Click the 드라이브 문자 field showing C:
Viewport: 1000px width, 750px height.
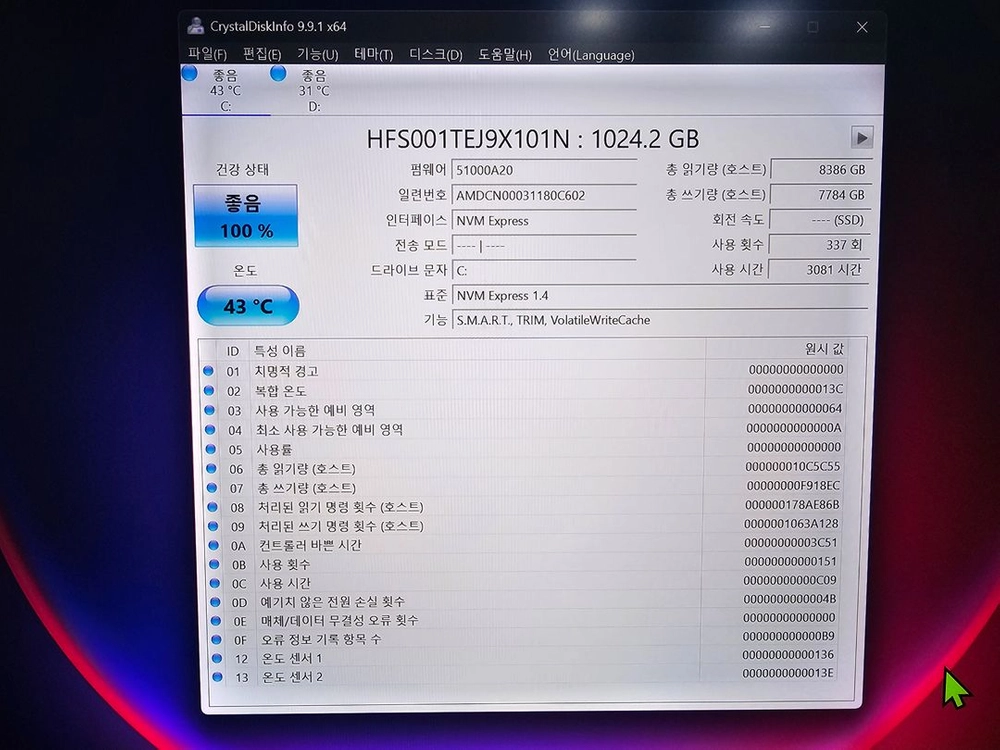(544, 270)
